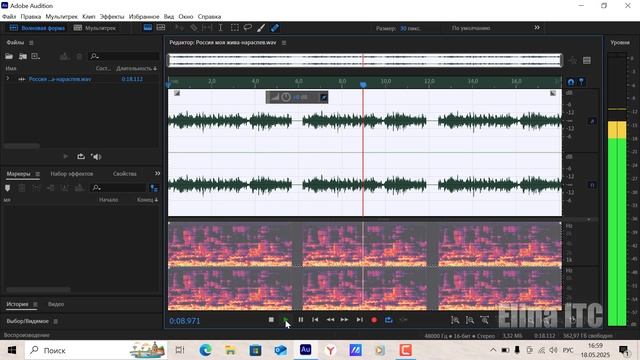
Task: Switch to Маркеры tab
Action: (x=18, y=173)
